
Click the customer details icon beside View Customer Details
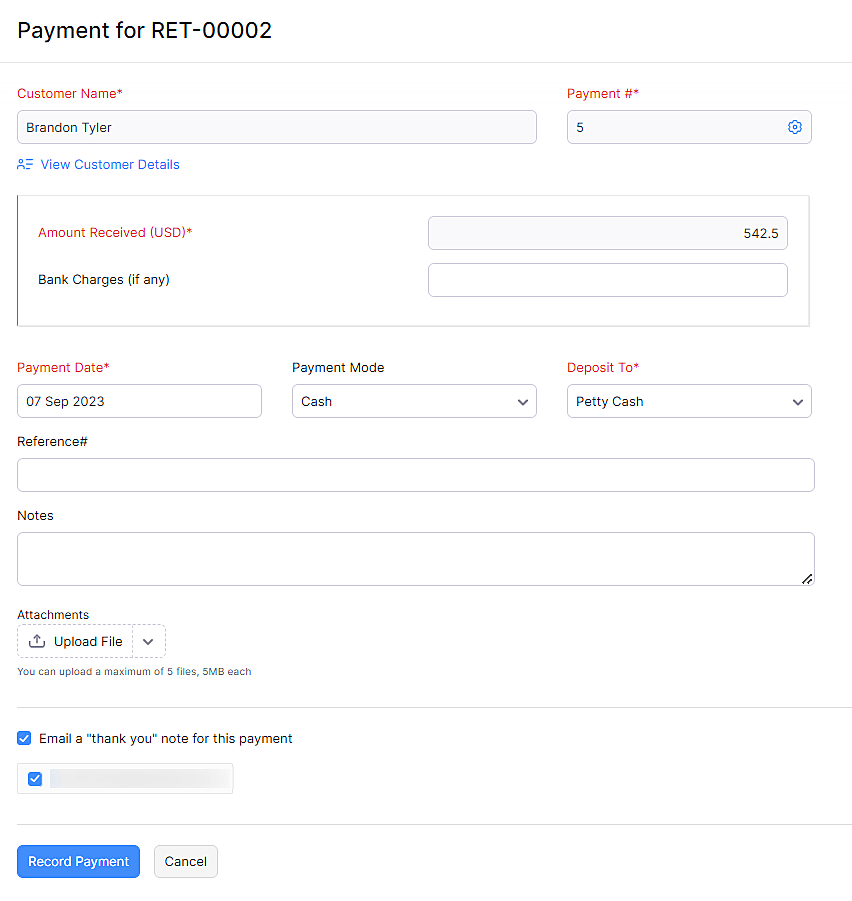(x=24, y=164)
